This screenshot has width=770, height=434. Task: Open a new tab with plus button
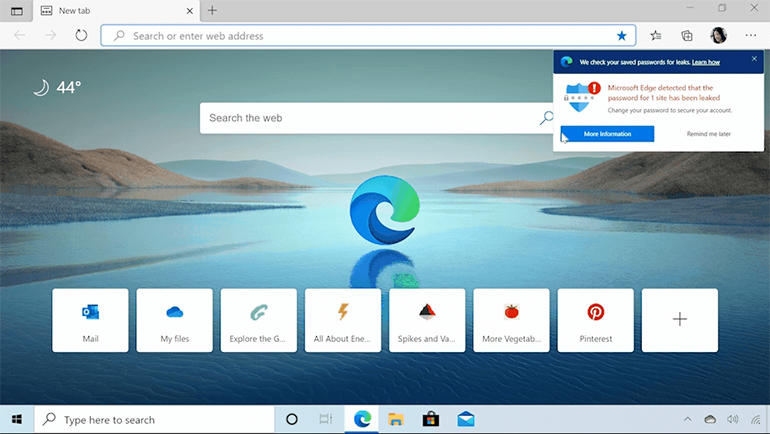[x=212, y=10]
